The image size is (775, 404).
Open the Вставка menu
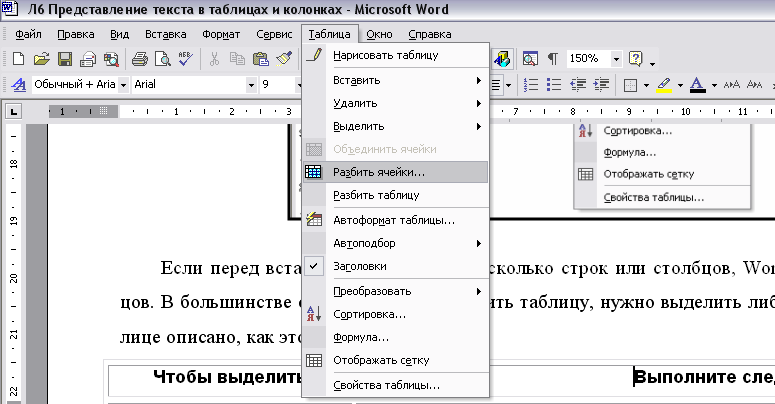coord(166,34)
